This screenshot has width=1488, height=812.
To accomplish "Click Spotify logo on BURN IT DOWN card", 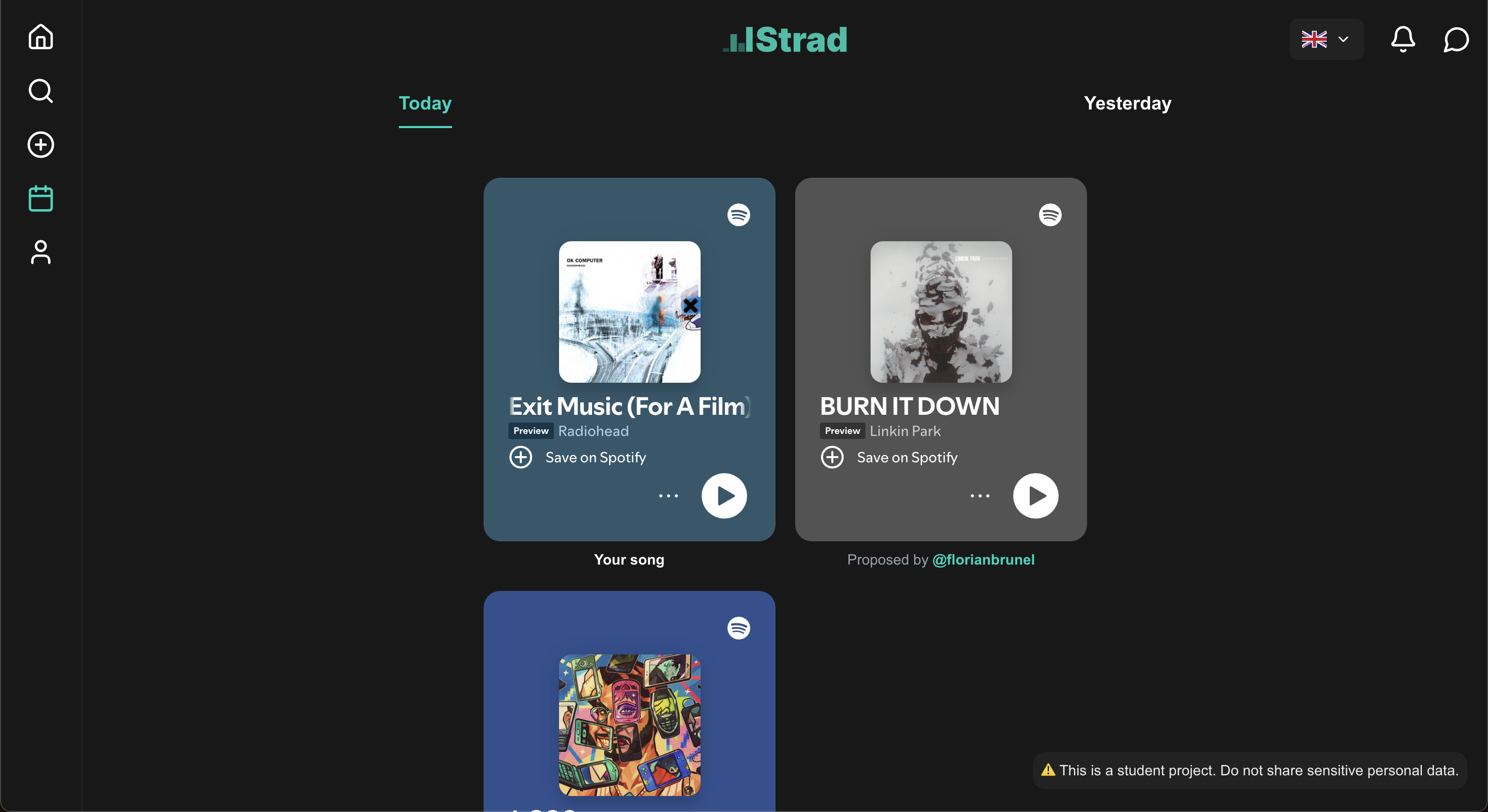I will pos(1049,215).
